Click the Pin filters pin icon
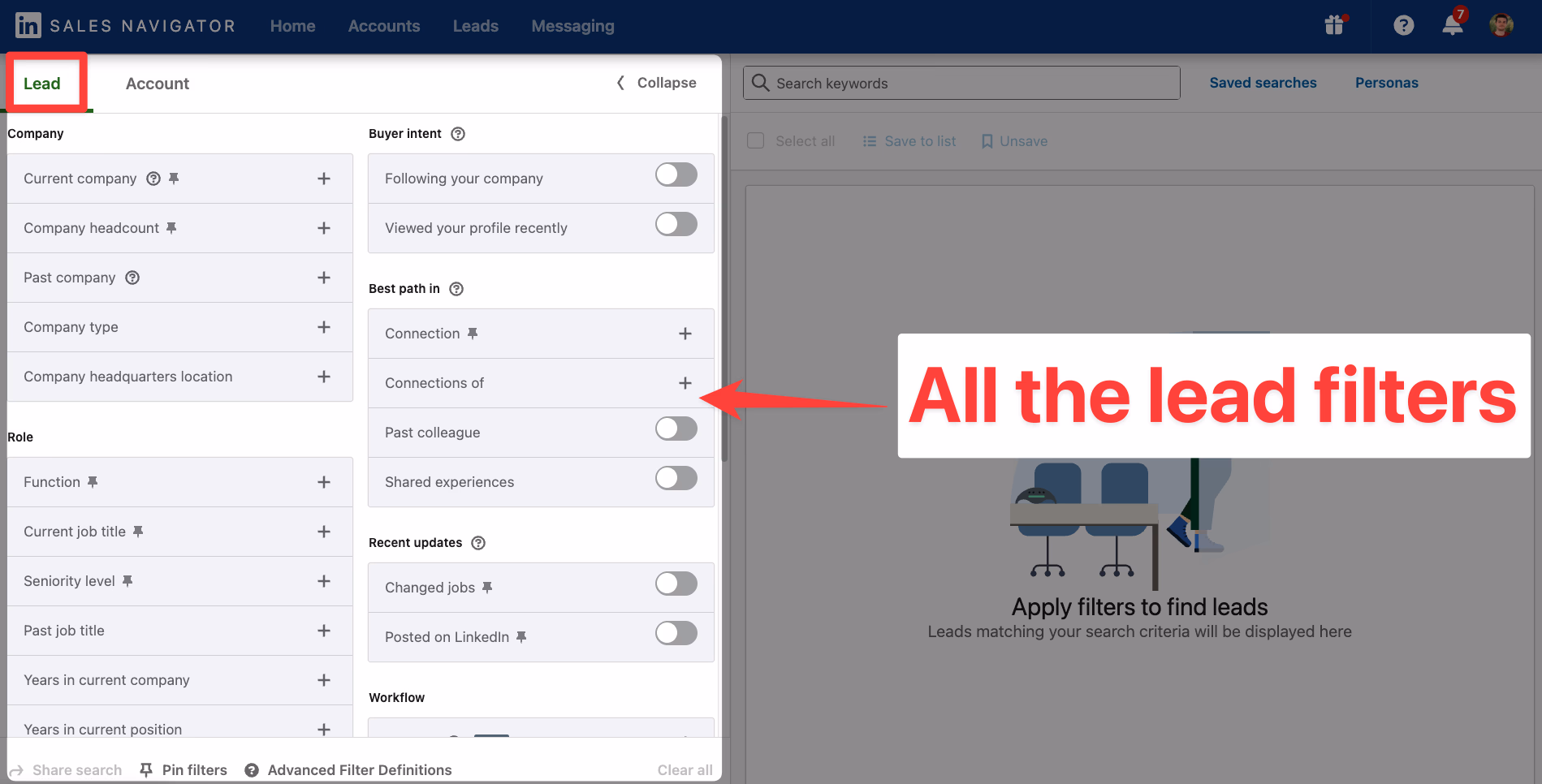The image size is (1542, 784). click(146, 769)
